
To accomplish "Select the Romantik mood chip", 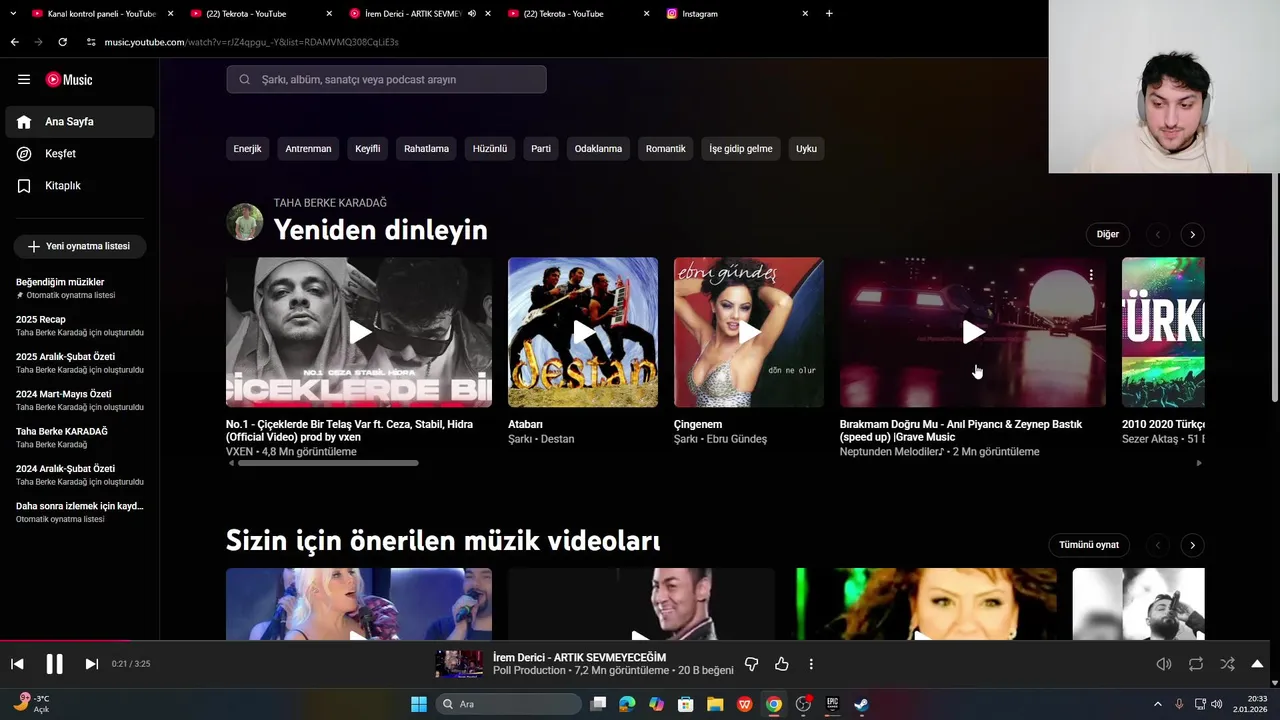I will pyautogui.click(x=666, y=148).
